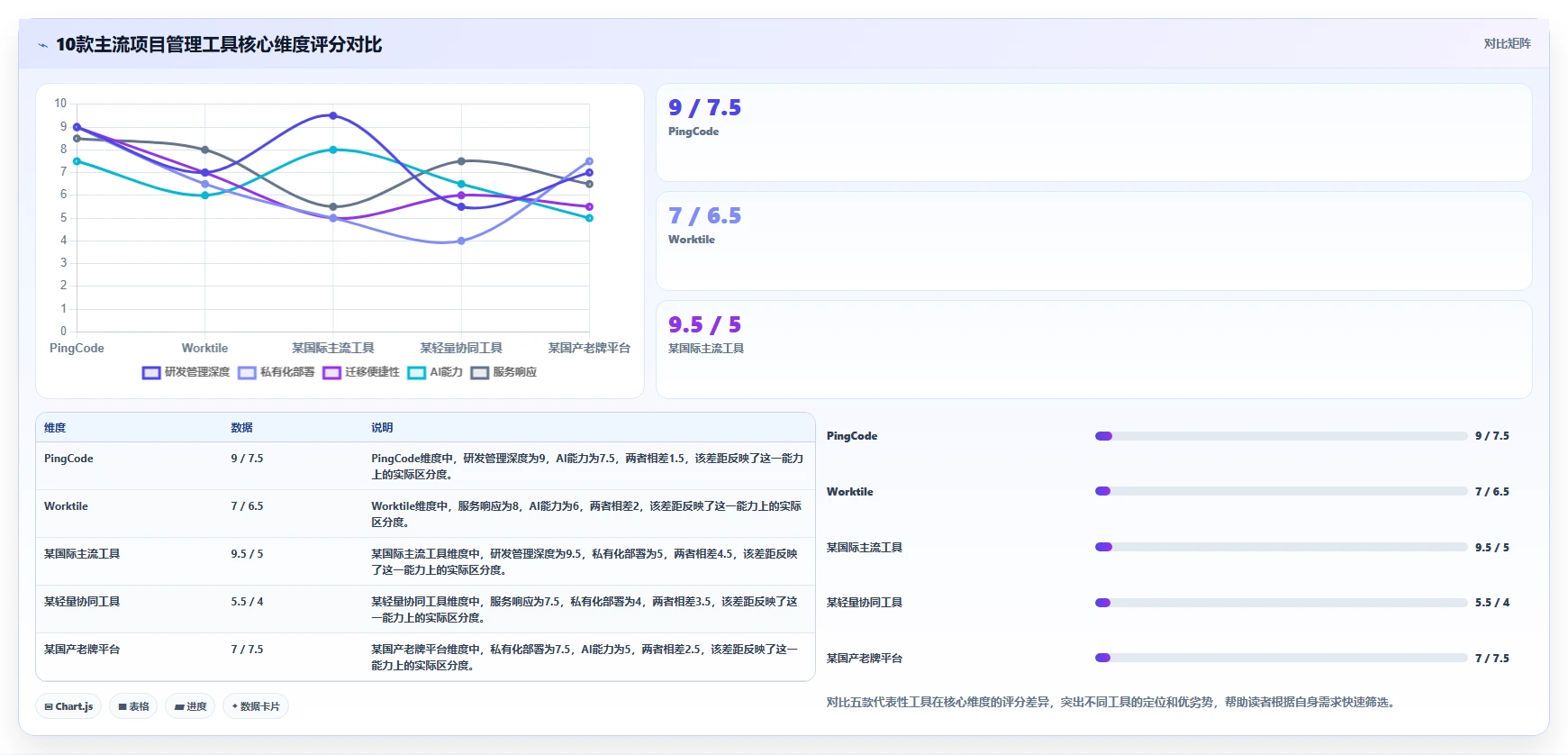Click the 某国产老牌平台 progress bar
The height and width of the screenshot is (755, 1568).
click(x=1281, y=658)
